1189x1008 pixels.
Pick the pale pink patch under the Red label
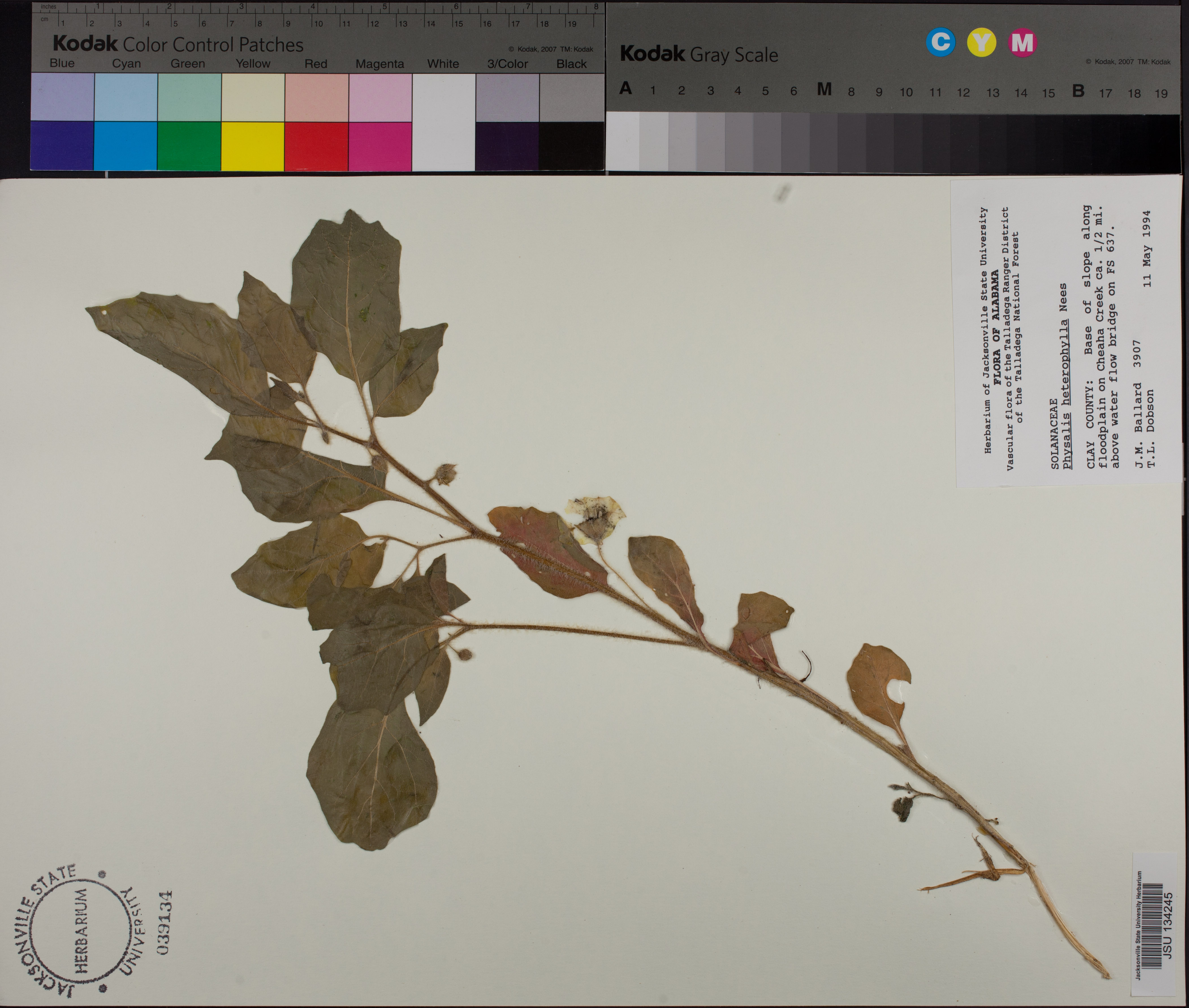(316, 97)
